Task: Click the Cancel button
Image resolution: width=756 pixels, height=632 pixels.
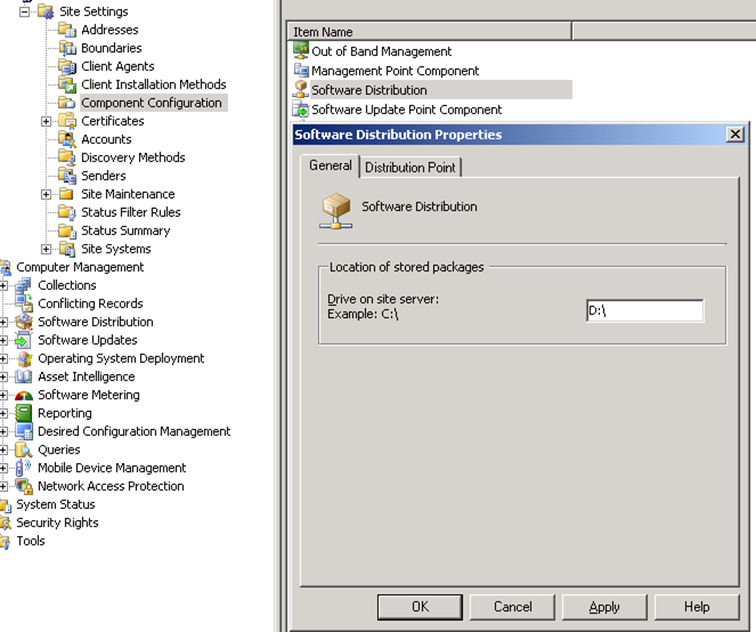Action: tap(513, 607)
